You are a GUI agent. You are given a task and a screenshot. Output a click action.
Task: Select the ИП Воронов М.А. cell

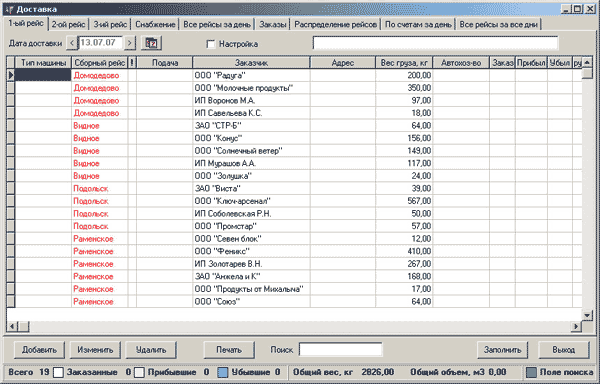pyautogui.click(x=251, y=101)
